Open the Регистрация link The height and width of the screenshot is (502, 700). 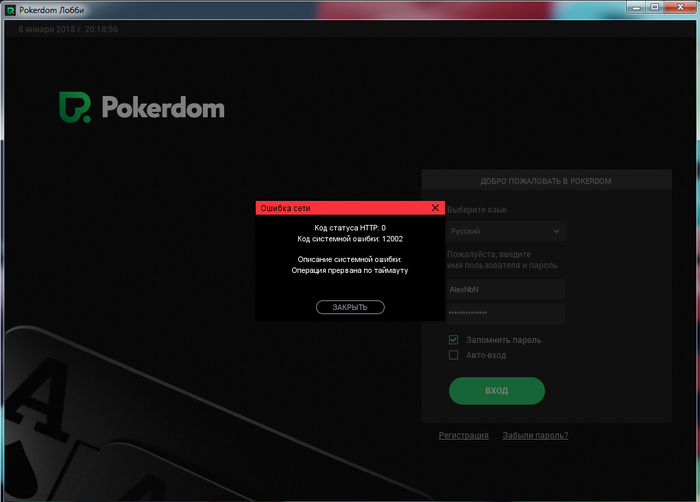point(463,435)
